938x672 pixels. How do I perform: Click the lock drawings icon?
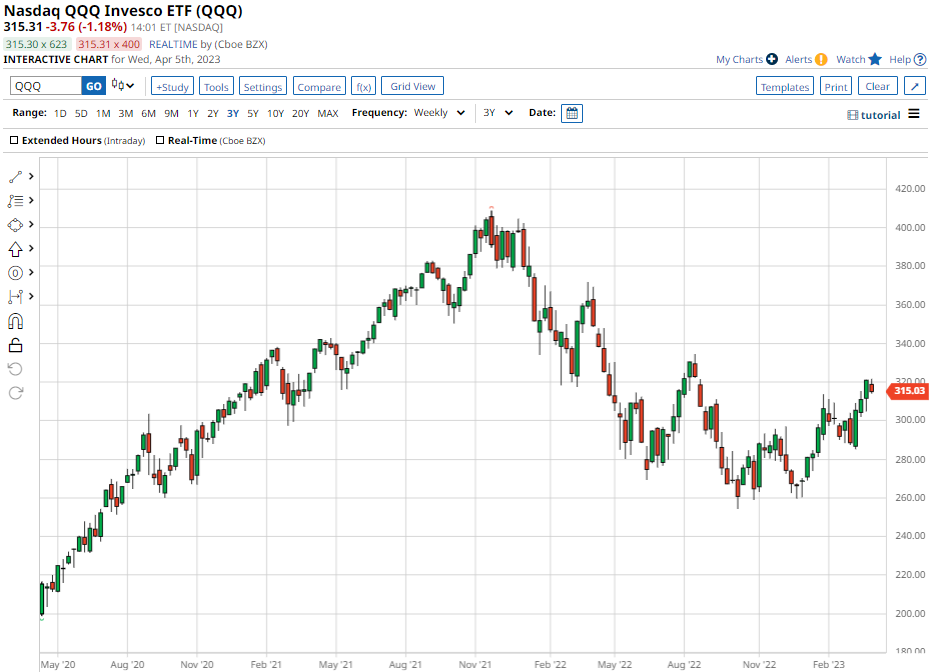[16, 345]
